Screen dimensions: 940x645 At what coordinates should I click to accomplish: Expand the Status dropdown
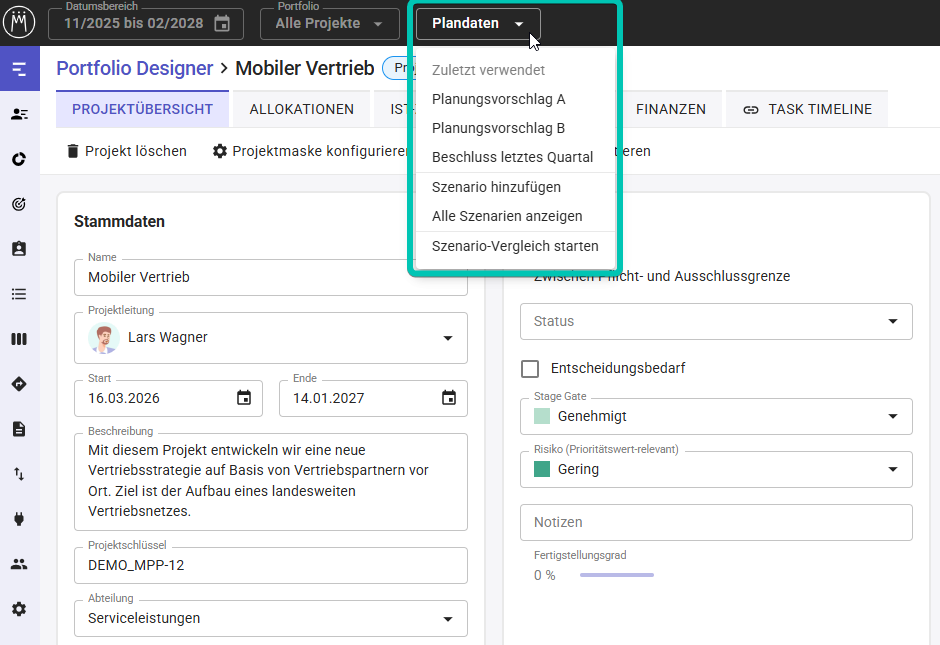892,322
